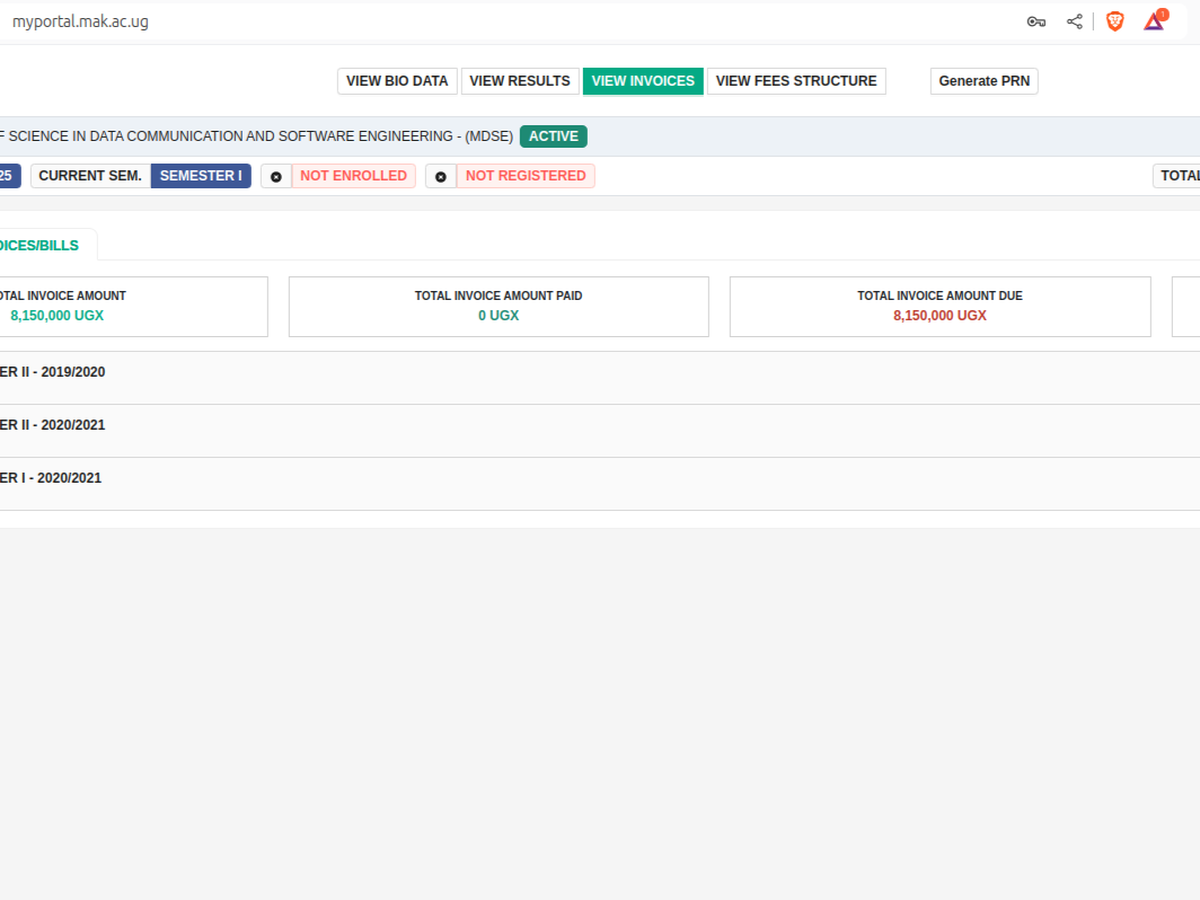Switch to VIEW RESULTS tab

(519, 81)
